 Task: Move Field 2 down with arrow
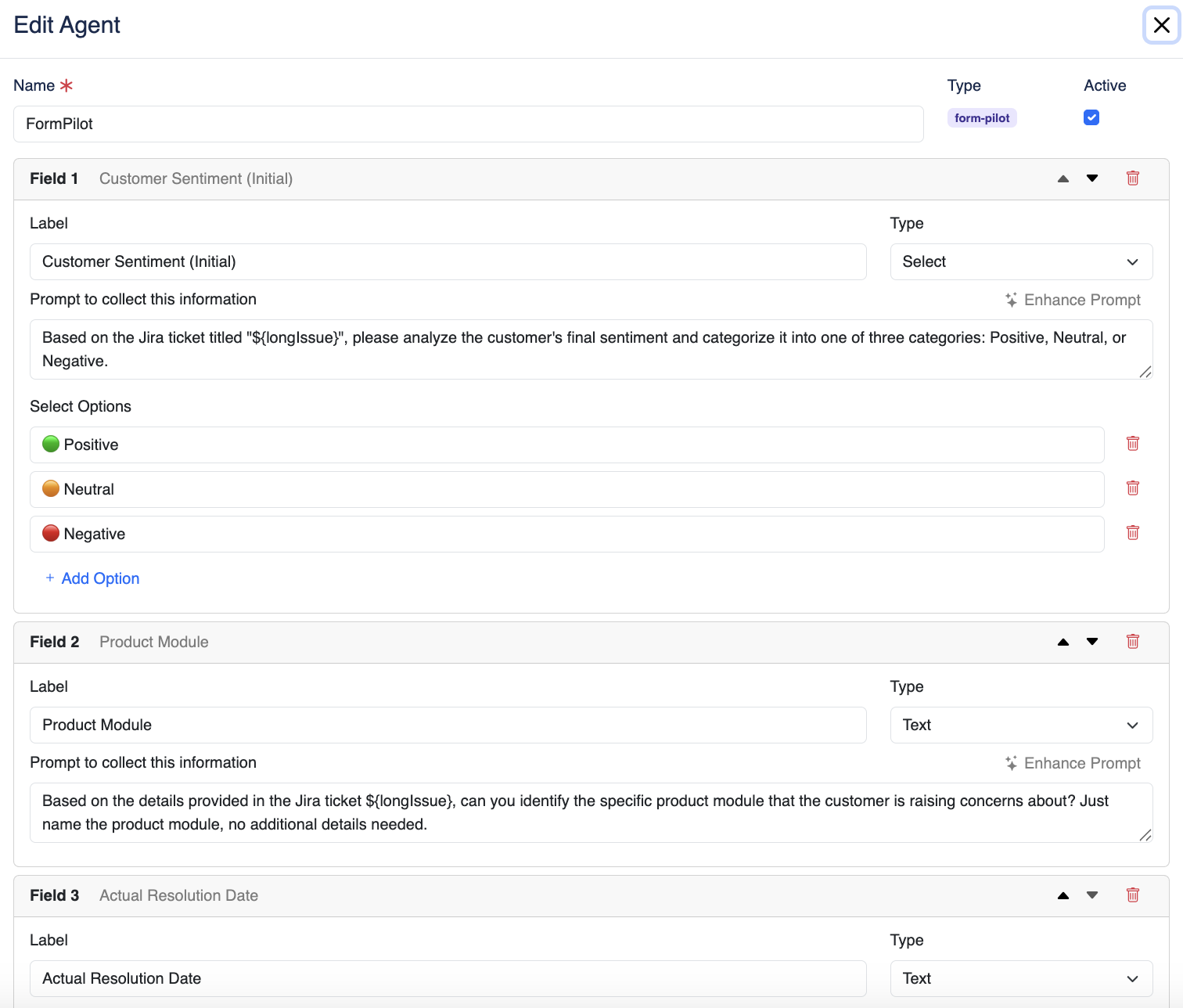1092,642
